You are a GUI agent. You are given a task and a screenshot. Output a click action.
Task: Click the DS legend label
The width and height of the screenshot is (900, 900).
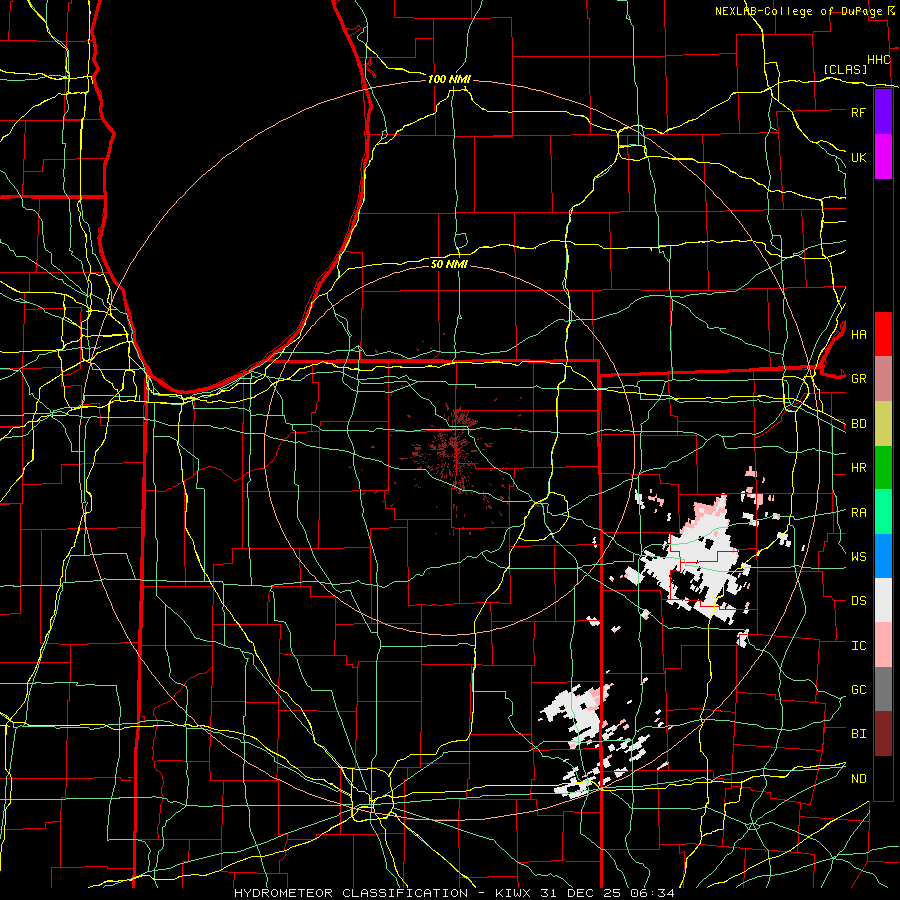point(858,600)
